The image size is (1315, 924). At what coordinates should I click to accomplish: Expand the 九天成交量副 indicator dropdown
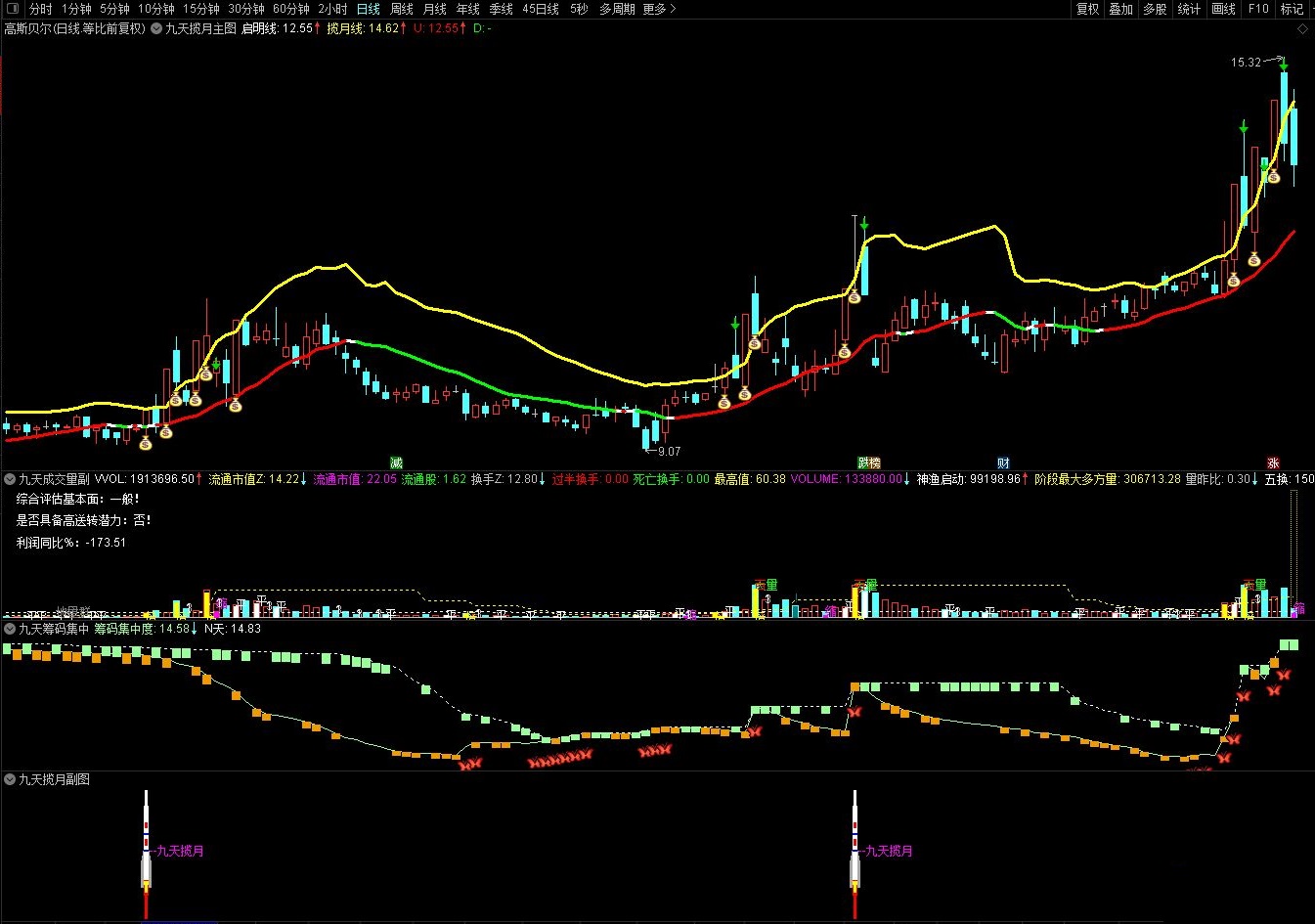point(10,479)
